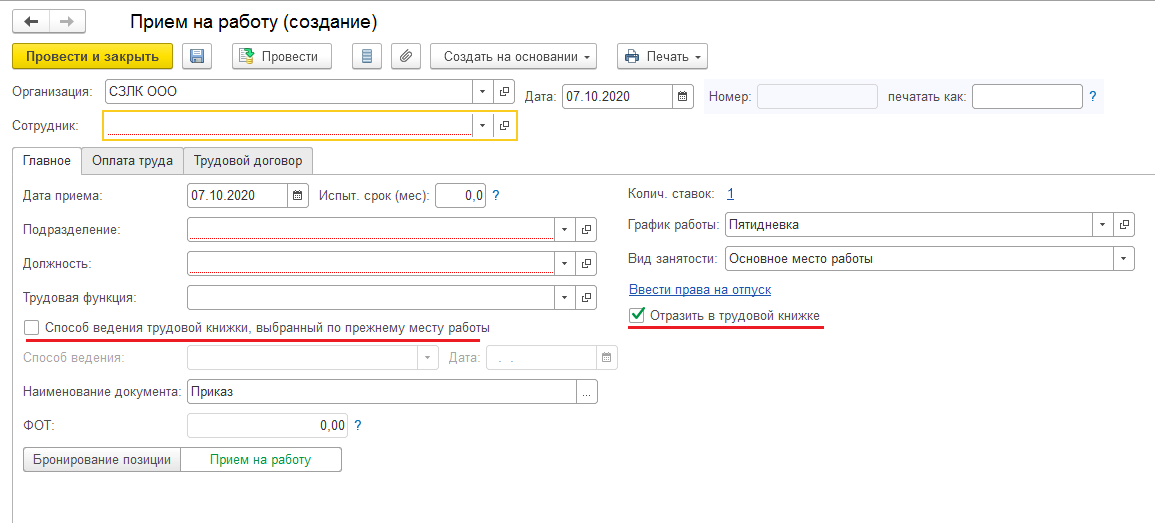This screenshot has width=1155, height=523.
Task: Click the Ввести права на отпуск link
Action: click(699, 290)
